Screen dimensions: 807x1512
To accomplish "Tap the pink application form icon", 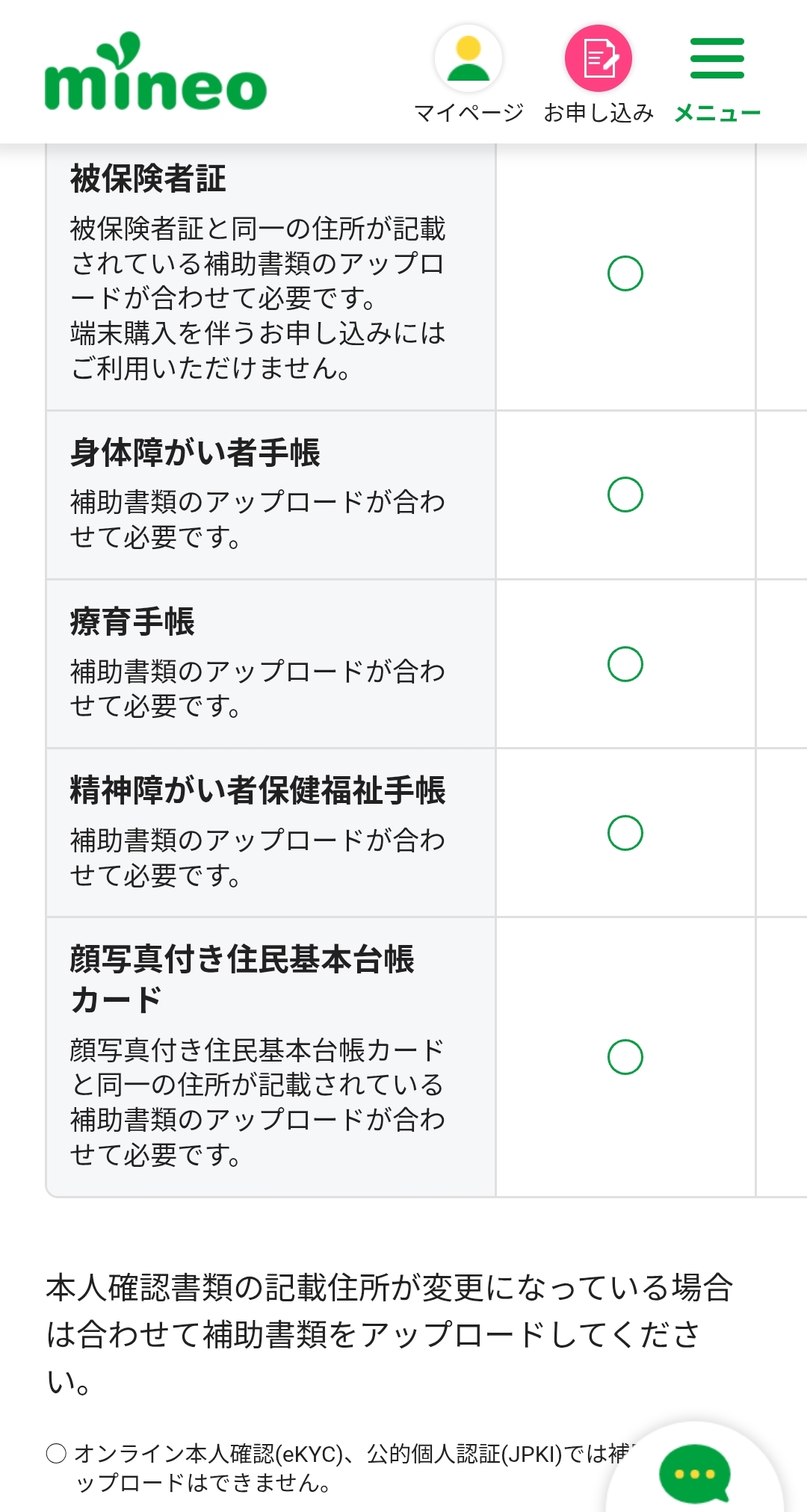I will pos(599,58).
